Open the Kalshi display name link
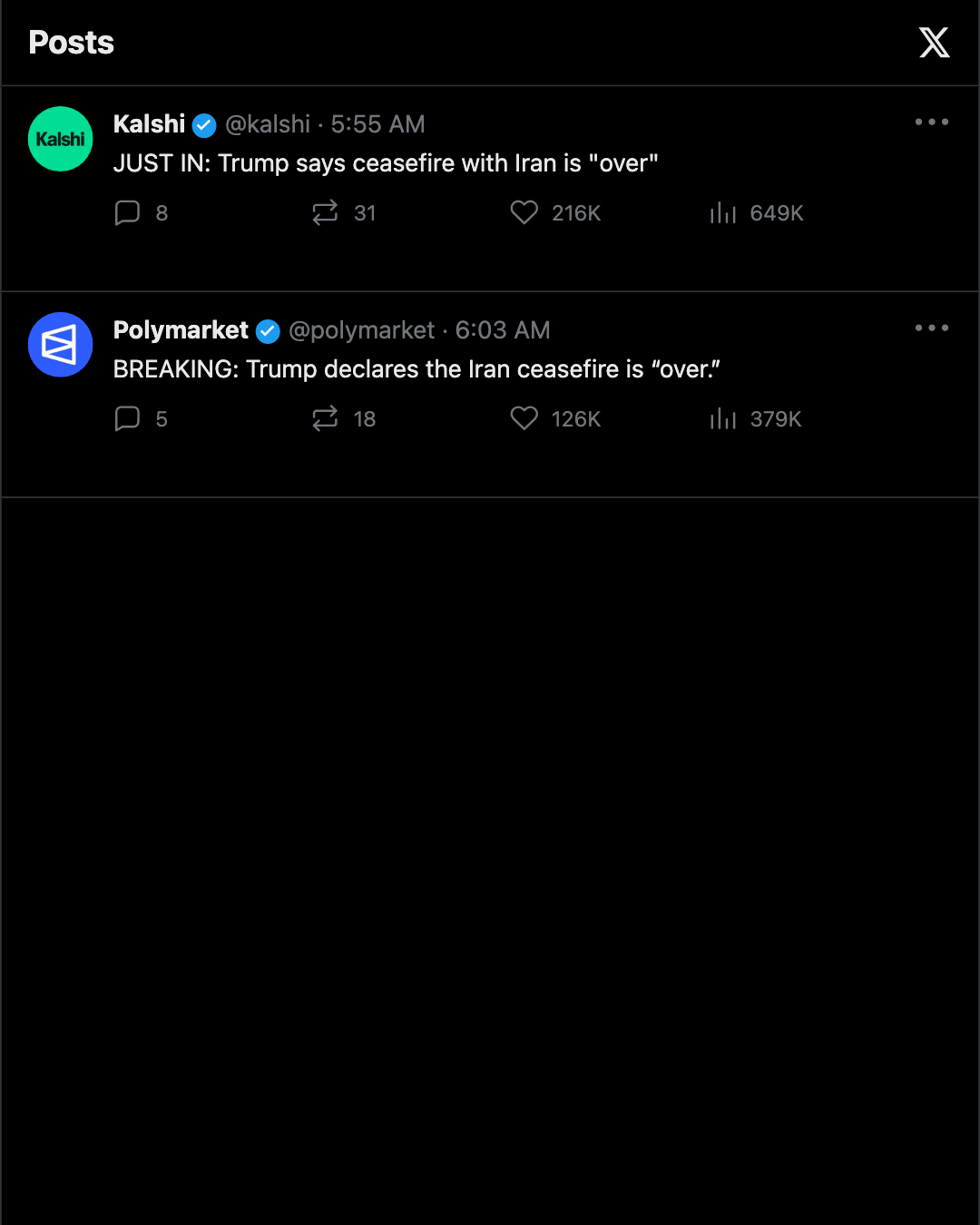Screen dimensions: 980x1225 pos(149,124)
